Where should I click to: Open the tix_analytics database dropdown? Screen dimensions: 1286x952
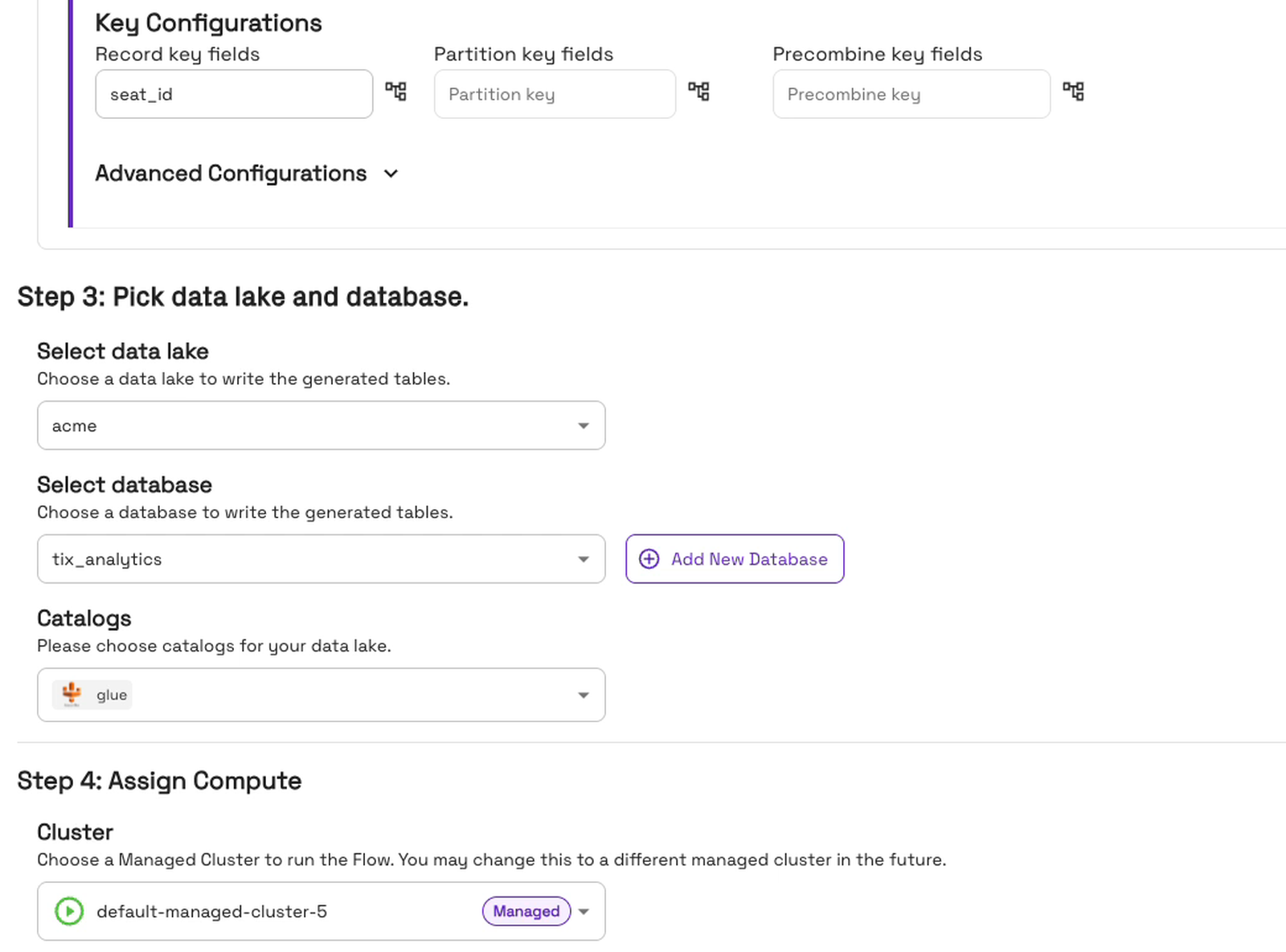(x=321, y=559)
